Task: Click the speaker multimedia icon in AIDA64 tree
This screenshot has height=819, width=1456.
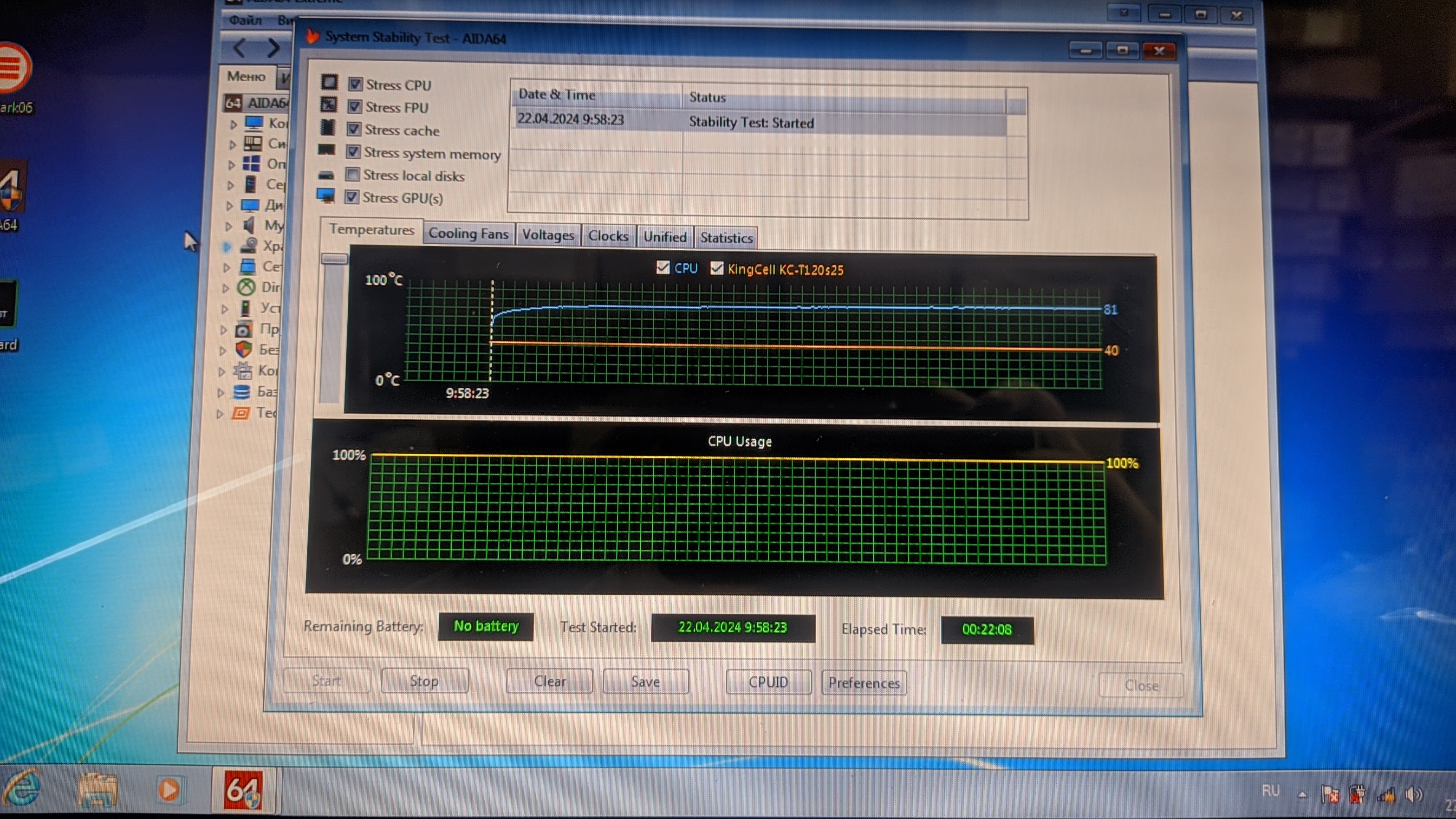Action: click(x=249, y=225)
